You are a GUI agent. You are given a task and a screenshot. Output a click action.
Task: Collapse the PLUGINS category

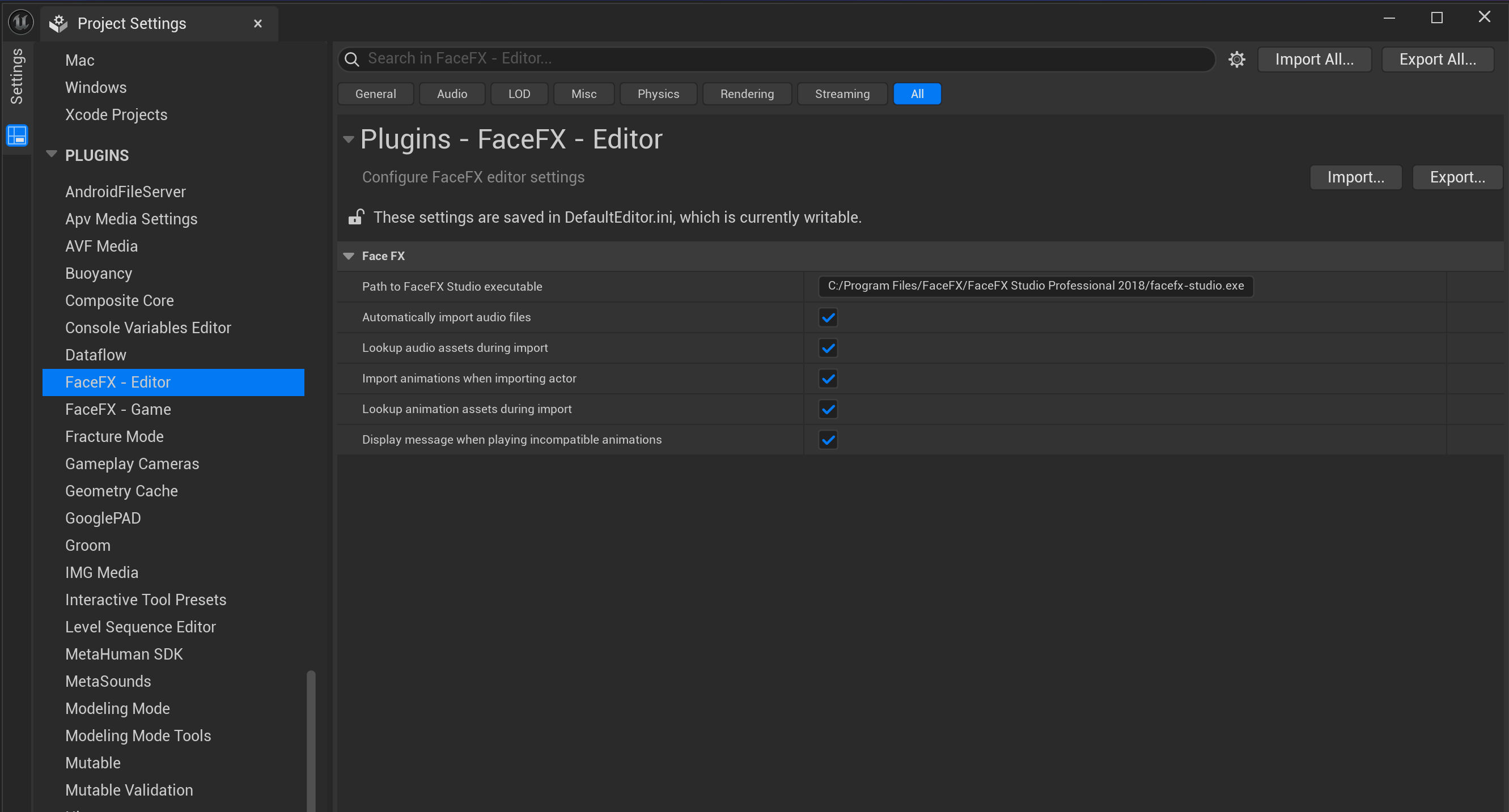click(x=52, y=155)
